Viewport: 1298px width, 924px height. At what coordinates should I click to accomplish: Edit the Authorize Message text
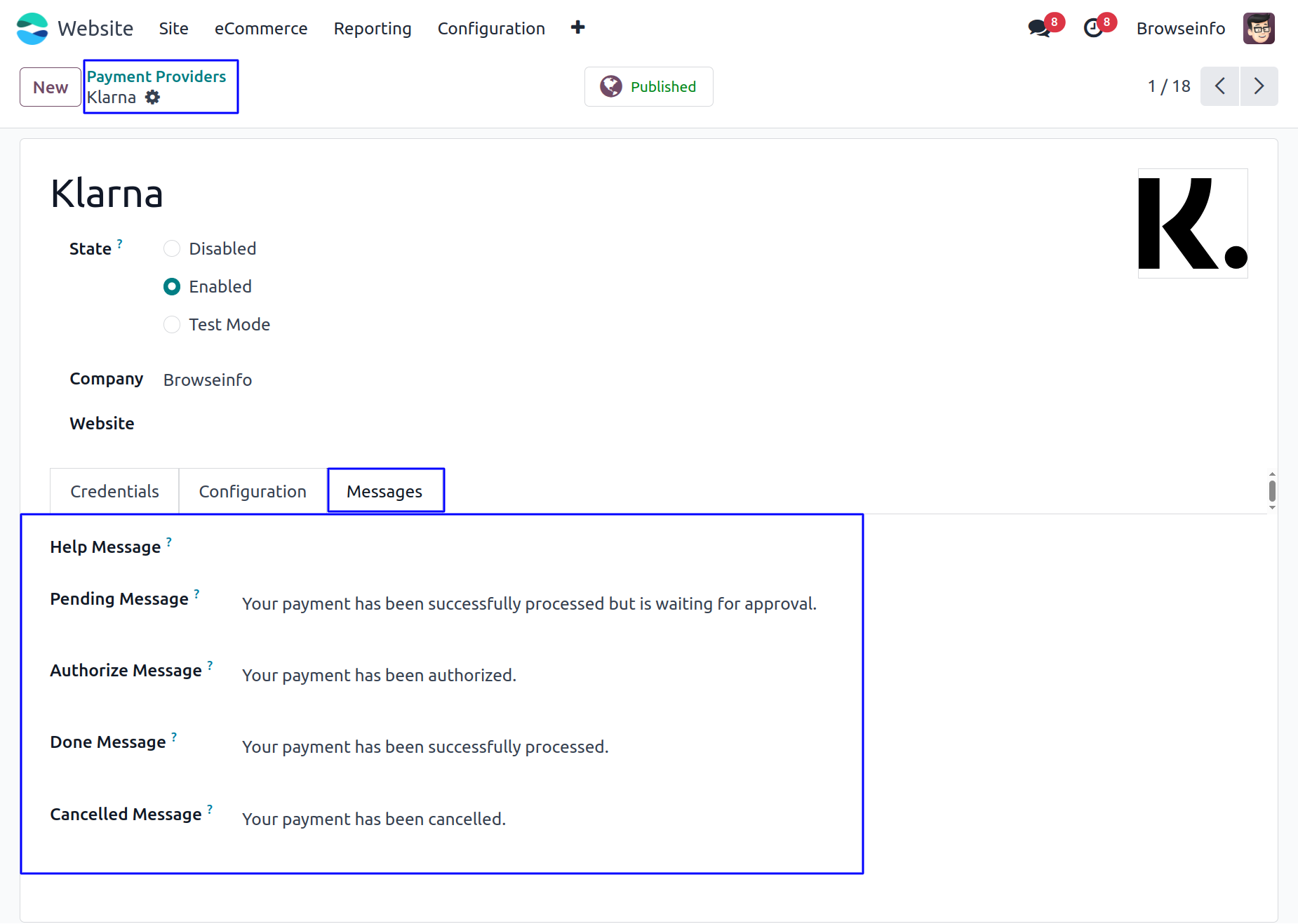click(x=379, y=675)
